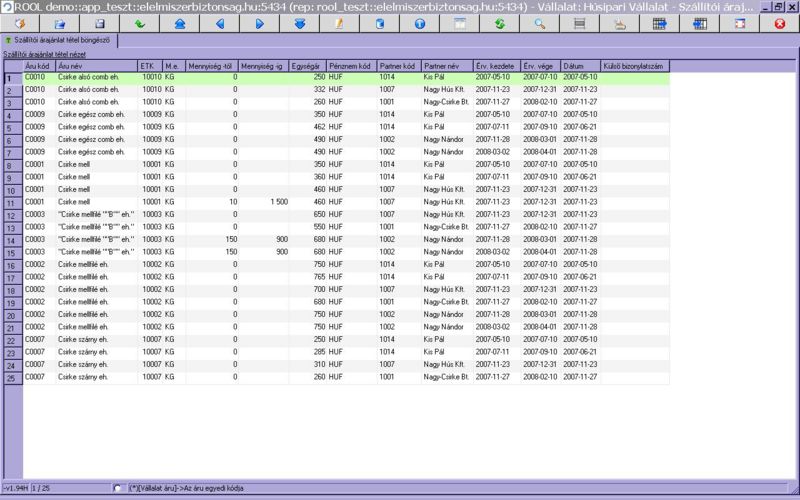Viewport: 800px width, 500px height.
Task: Select the row 25 header in grid
Action: click(x=10, y=378)
